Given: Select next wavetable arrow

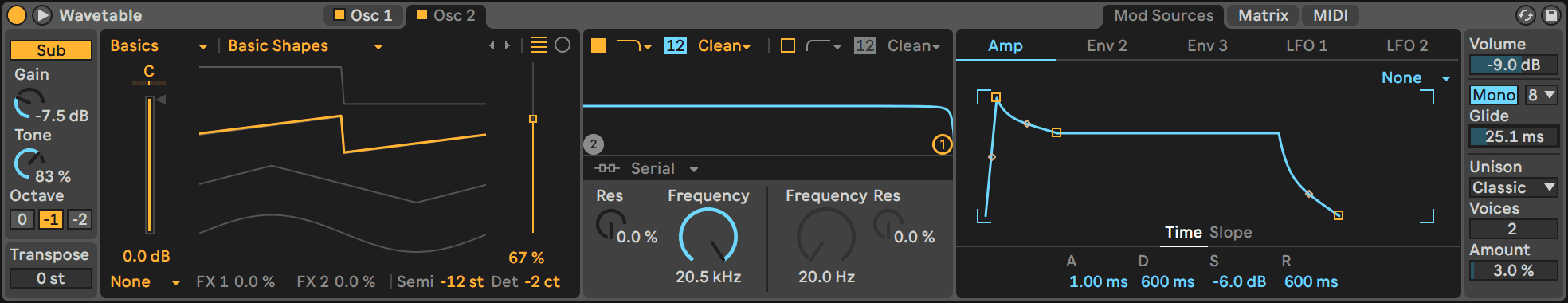Looking at the screenshot, I should click(508, 46).
